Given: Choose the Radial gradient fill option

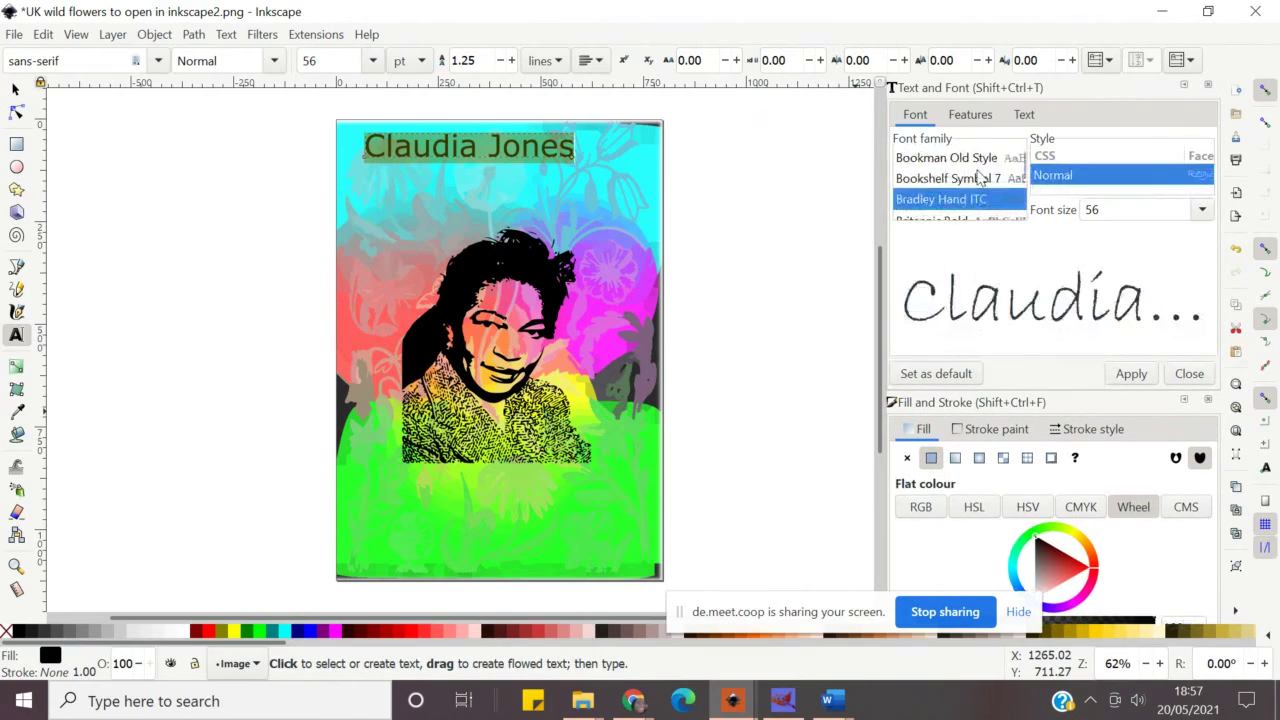Looking at the screenshot, I should 979,458.
